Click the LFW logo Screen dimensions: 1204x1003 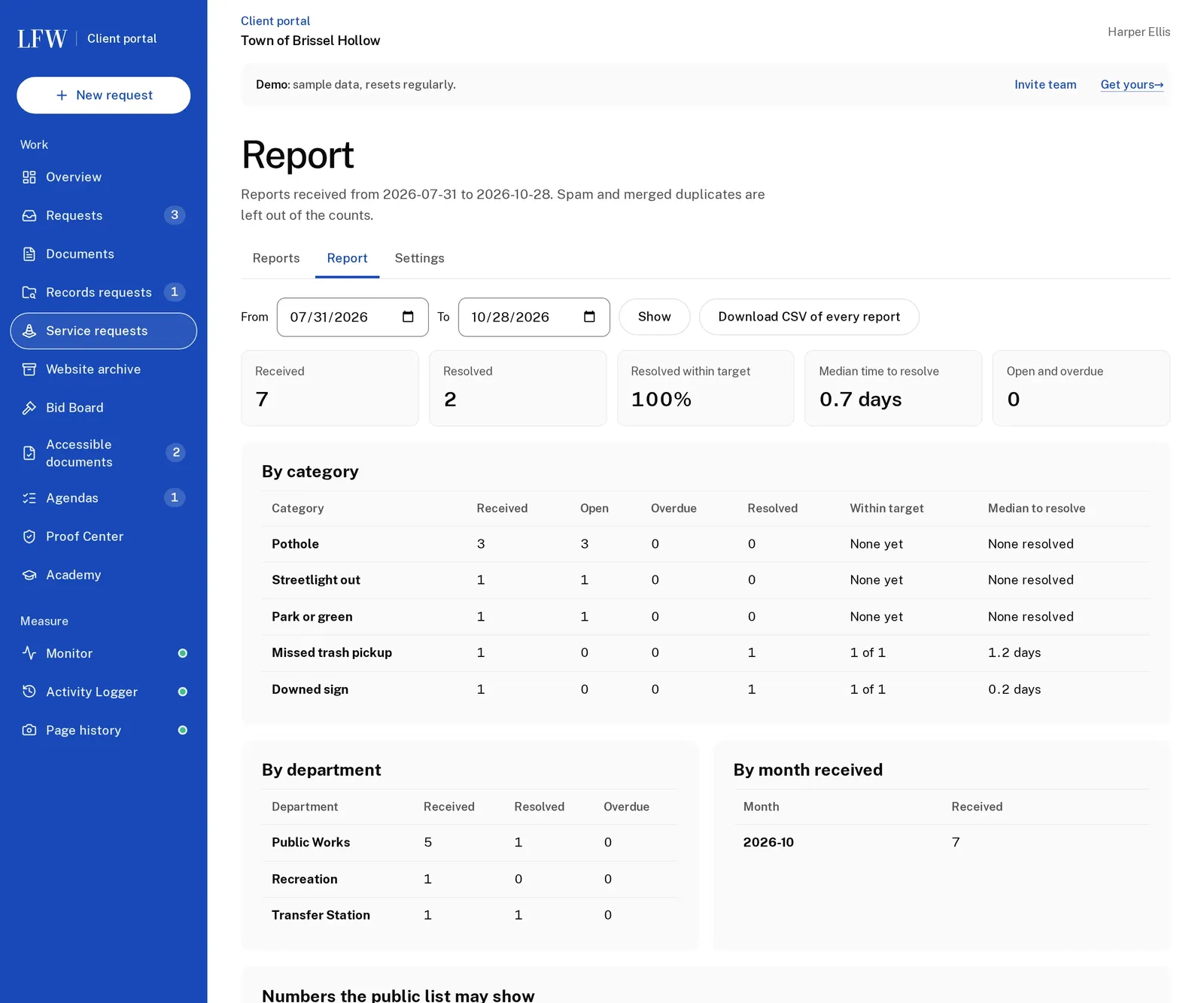[x=42, y=38]
